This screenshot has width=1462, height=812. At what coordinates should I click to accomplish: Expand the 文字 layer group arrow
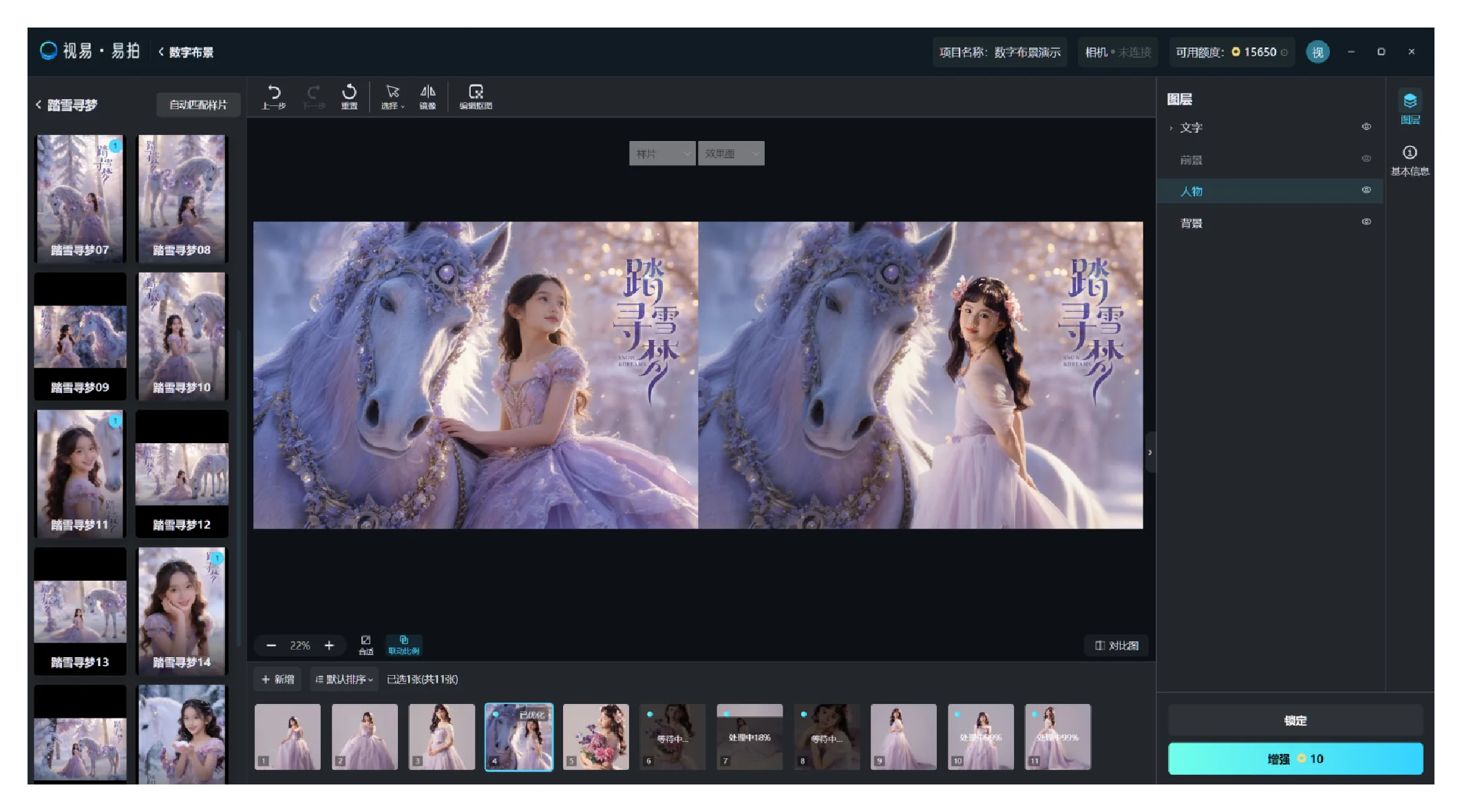click(1171, 128)
